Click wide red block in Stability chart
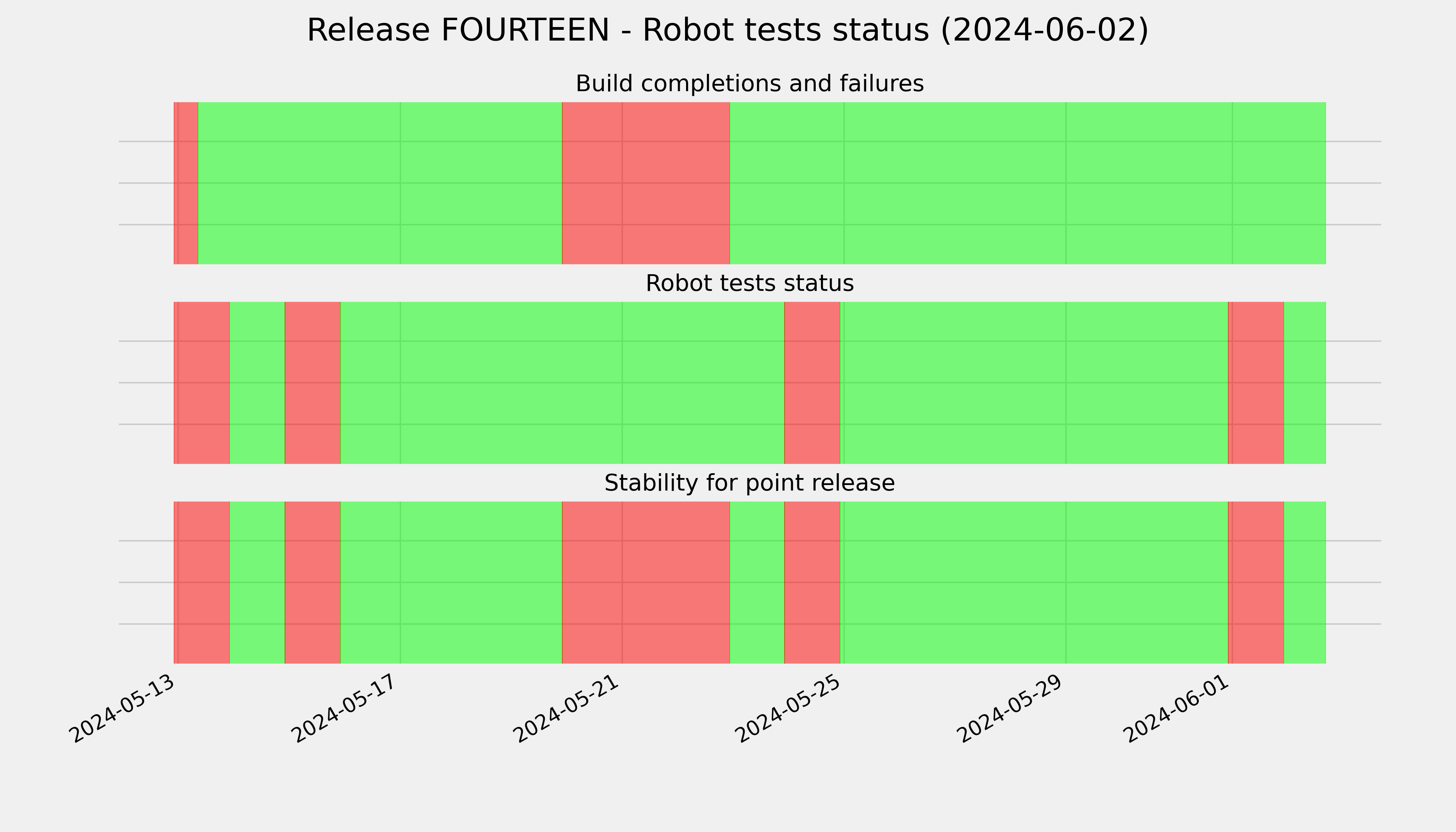Screen dimensions: 1456x832 click(x=646, y=582)
